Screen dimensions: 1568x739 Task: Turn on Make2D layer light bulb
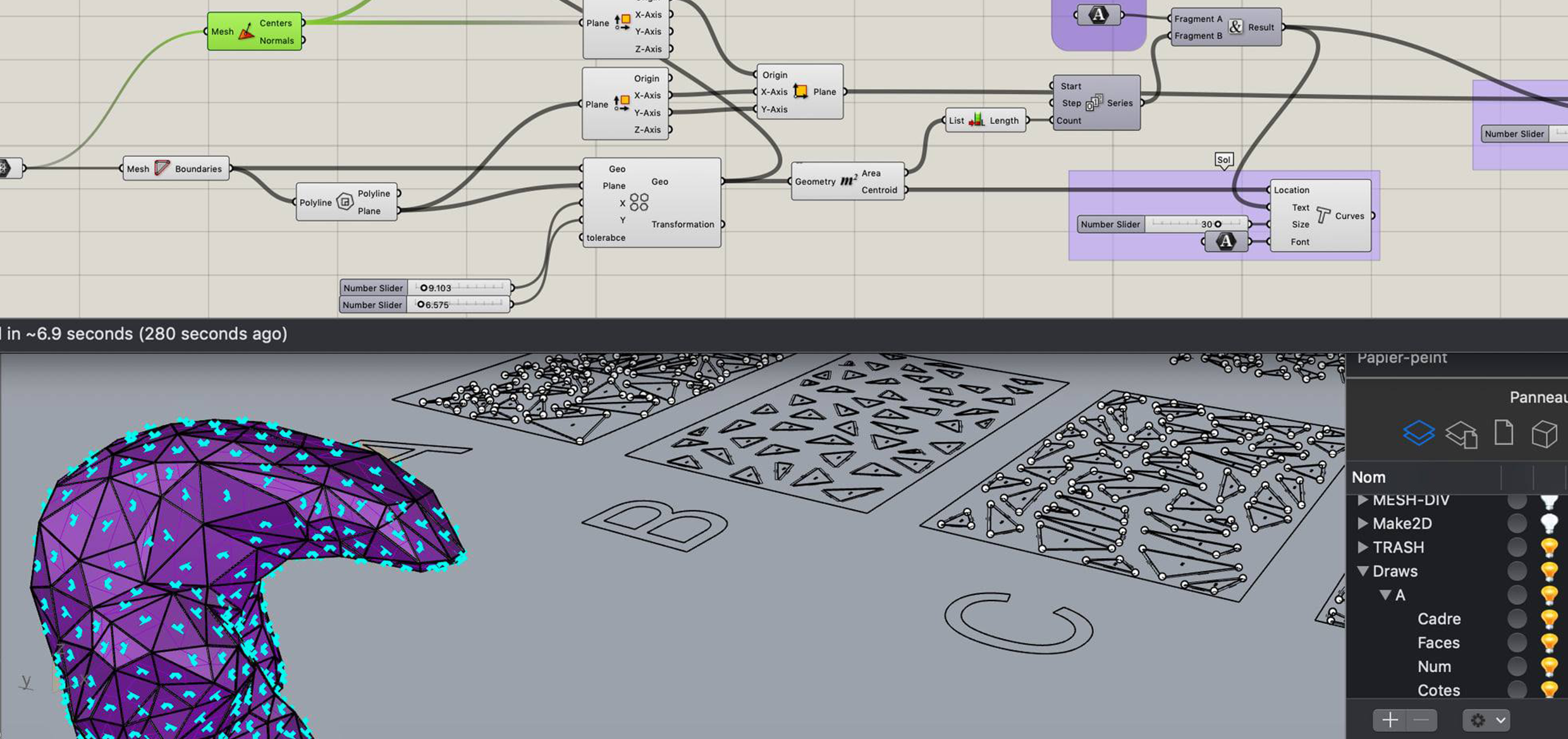1548,523
